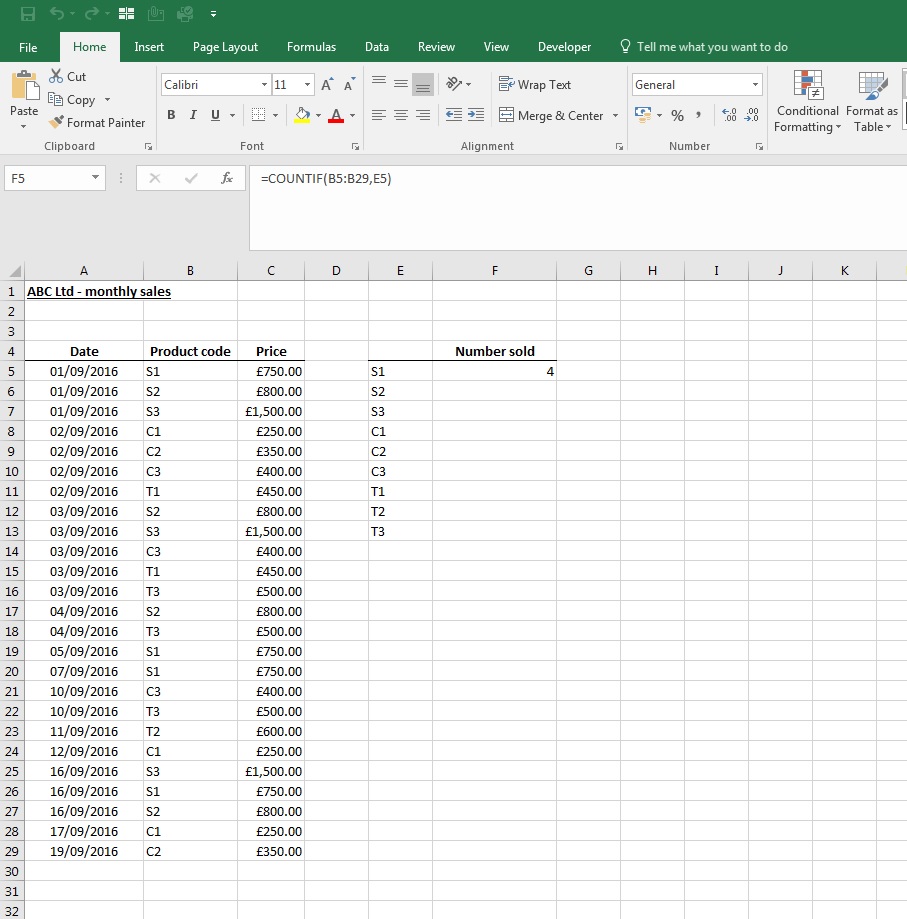Apply Comma Style
The width and height of the screenshot is (907, 919).
[x=698, y=115]
